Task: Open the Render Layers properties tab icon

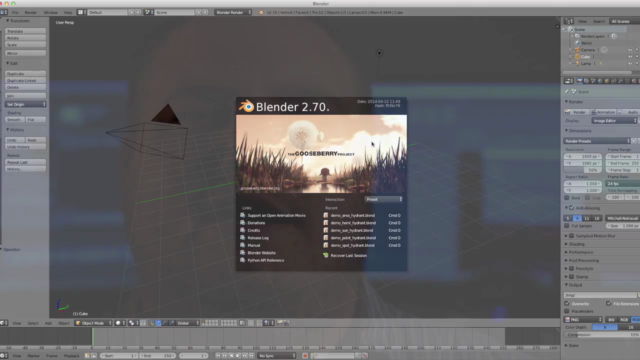Action: click(587, 81)
